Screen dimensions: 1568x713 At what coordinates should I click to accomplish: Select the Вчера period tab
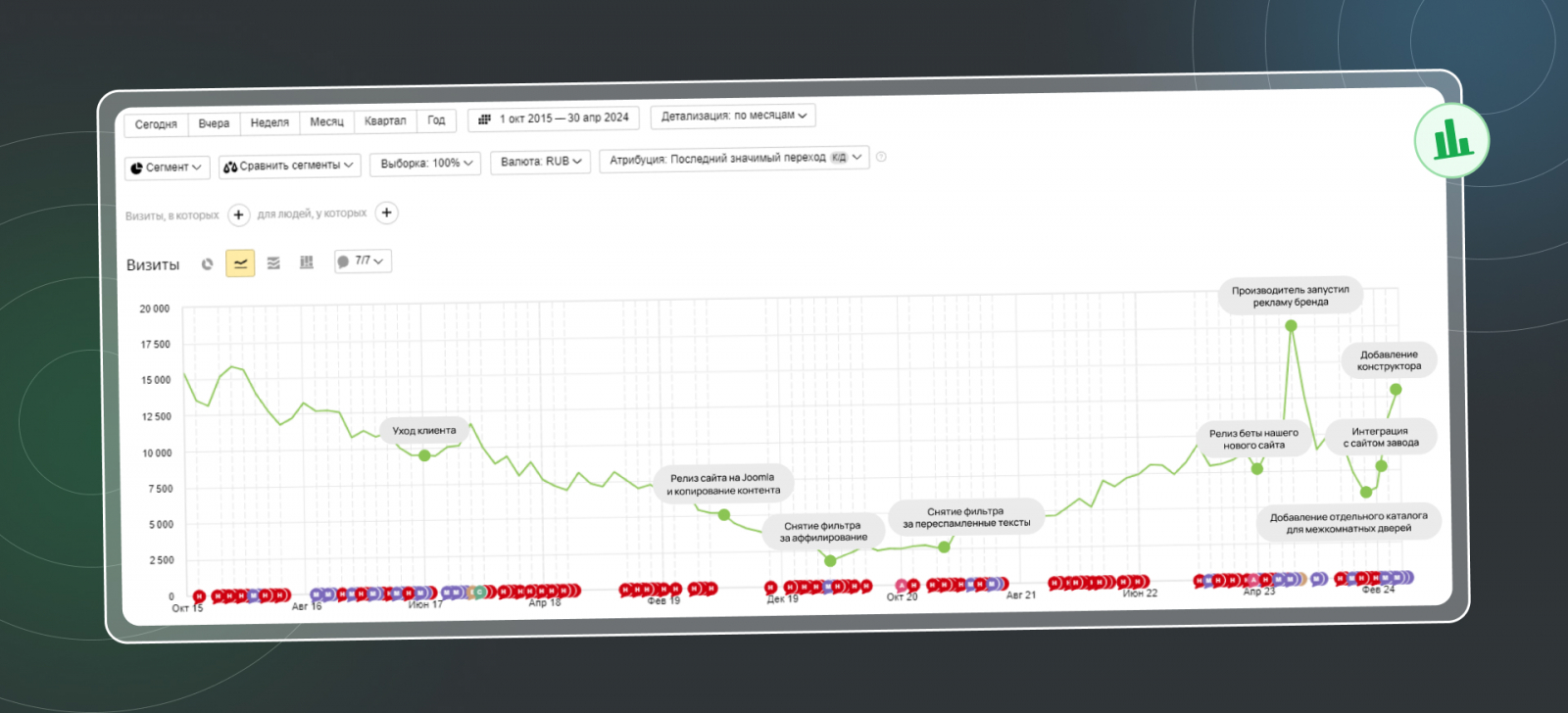[x=214, y=123]
